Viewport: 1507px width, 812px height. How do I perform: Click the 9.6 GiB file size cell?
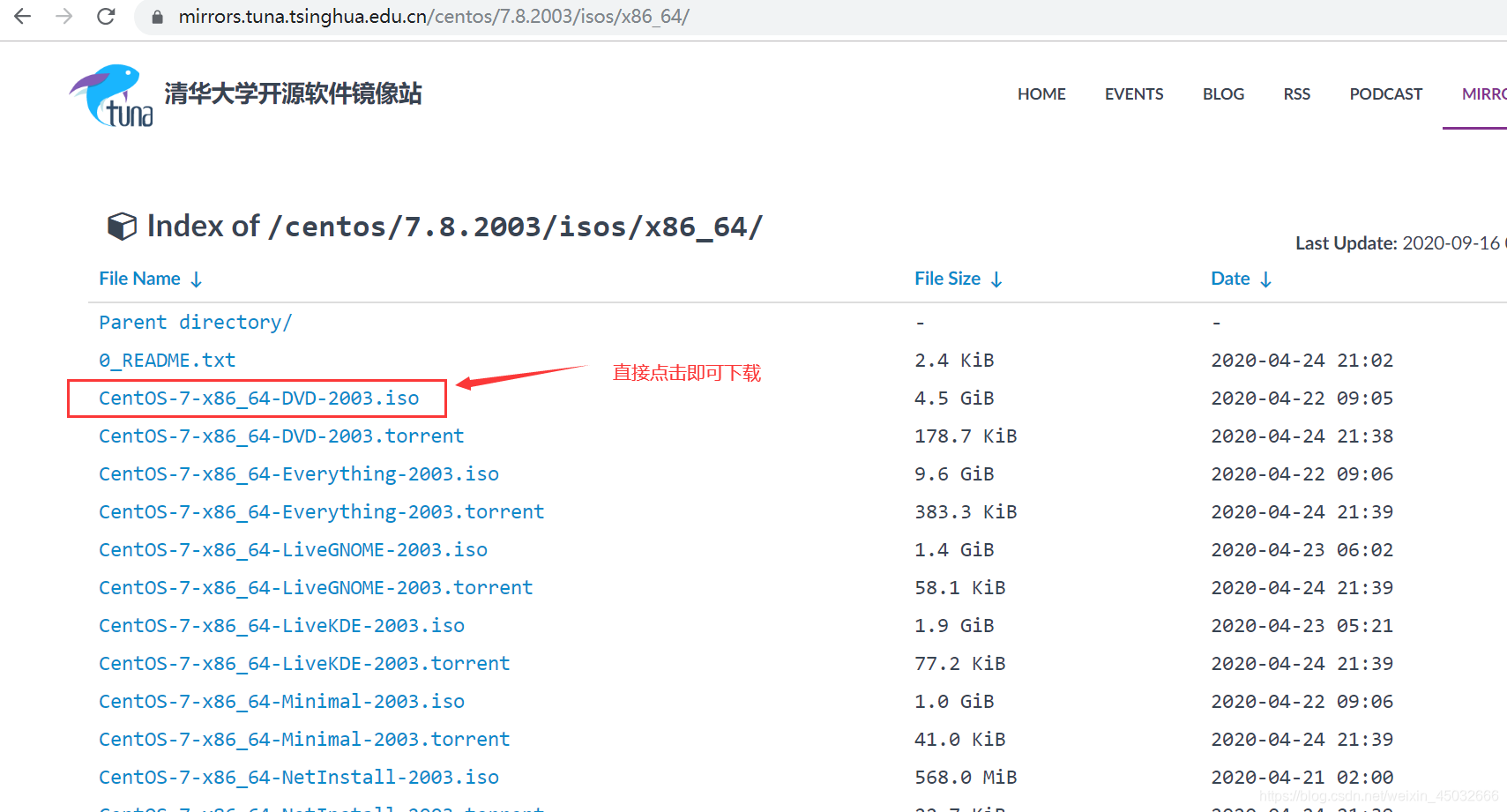click(954, 474)
